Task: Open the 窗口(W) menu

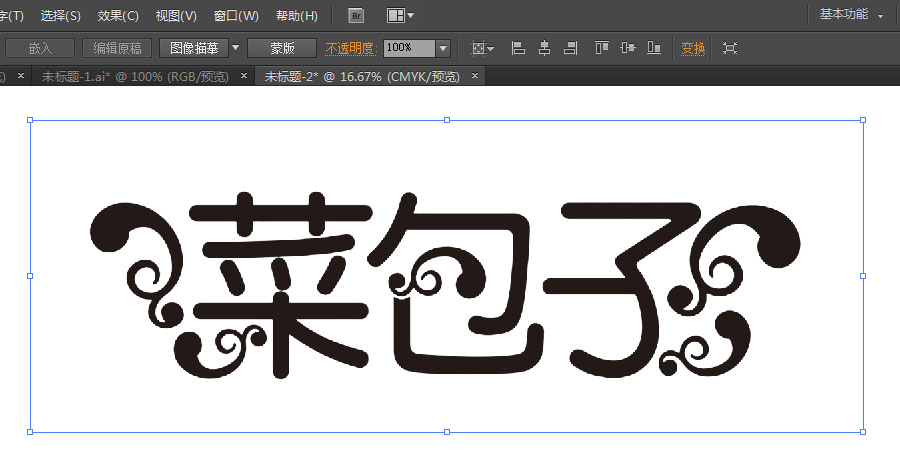Action: pos(236,16)
